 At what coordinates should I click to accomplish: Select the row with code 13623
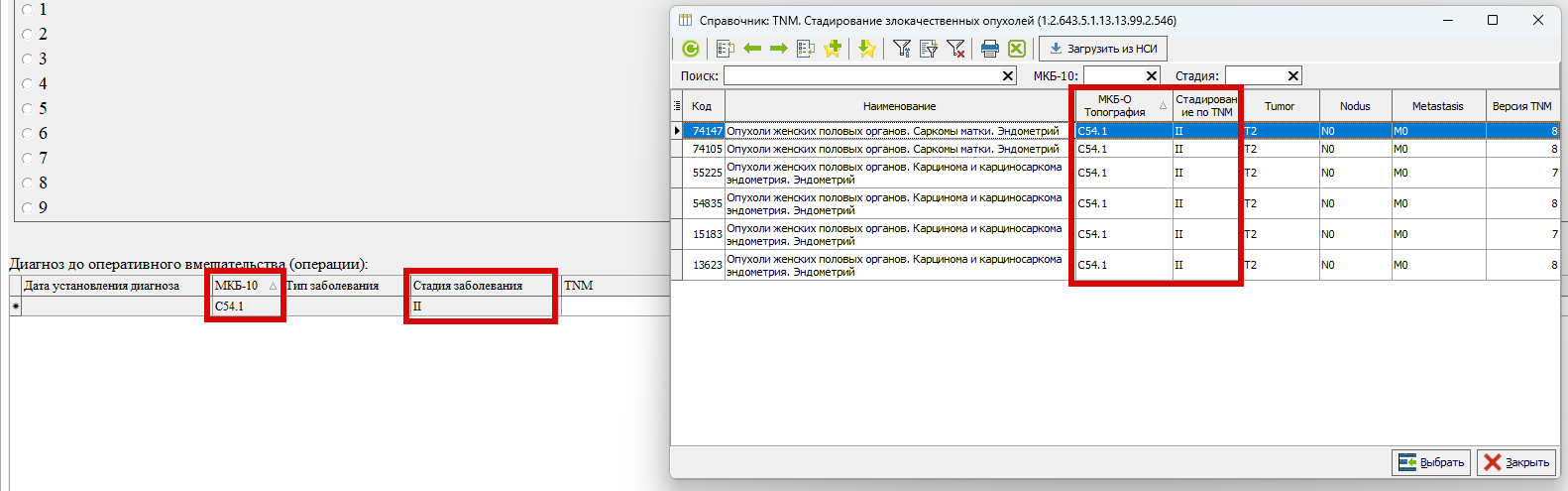1115,265
